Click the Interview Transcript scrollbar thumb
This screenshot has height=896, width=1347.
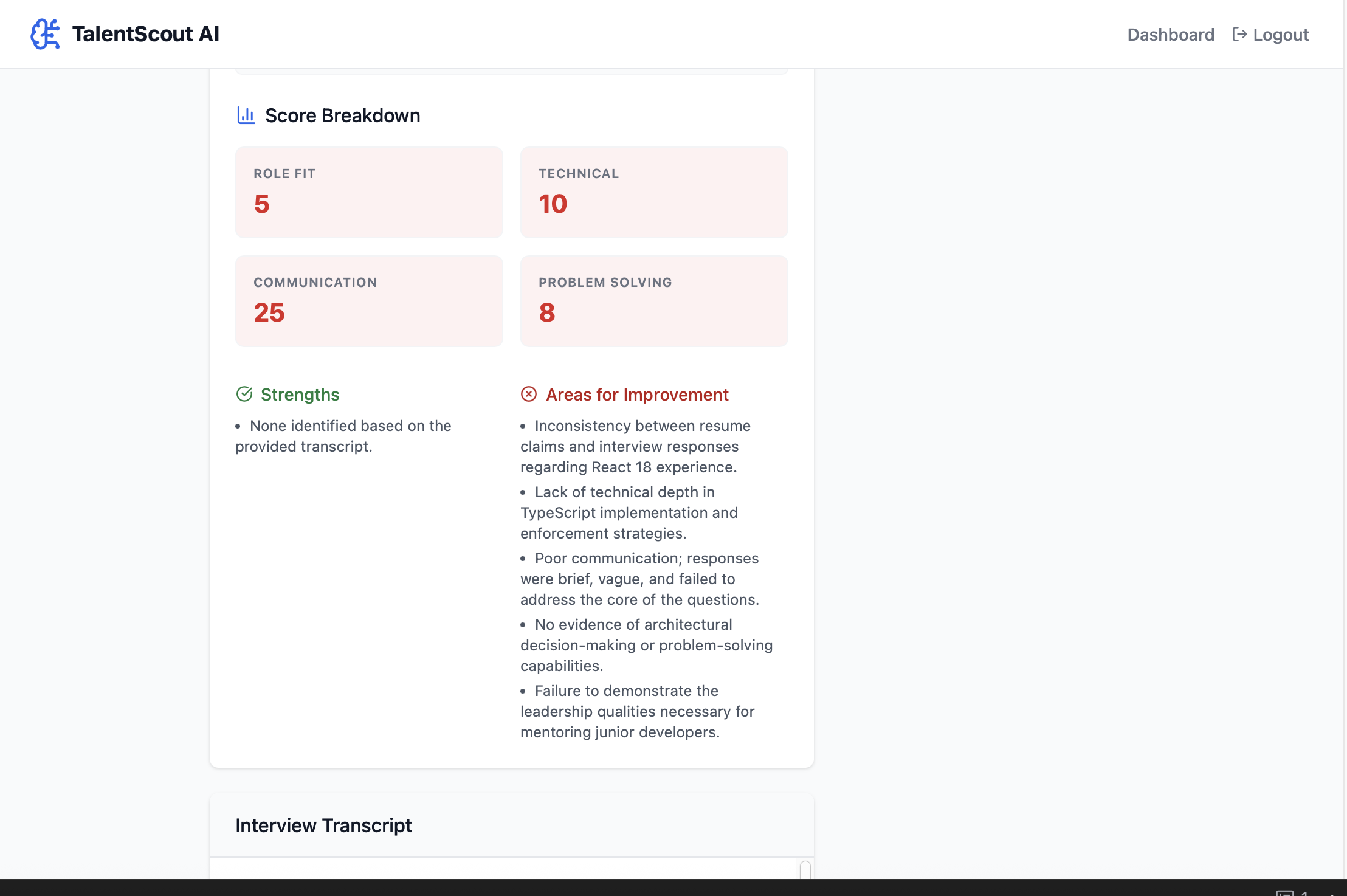(805, 870)
